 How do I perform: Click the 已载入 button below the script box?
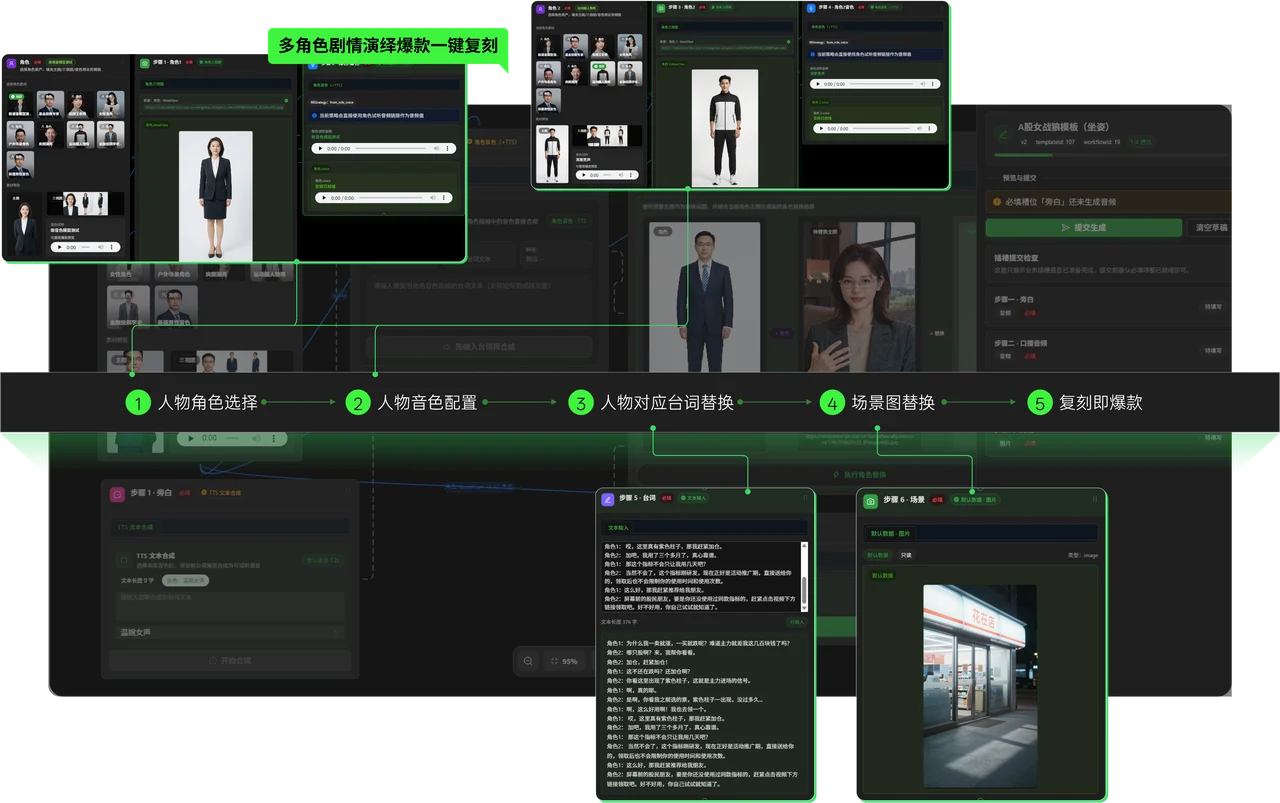[796, 621]
